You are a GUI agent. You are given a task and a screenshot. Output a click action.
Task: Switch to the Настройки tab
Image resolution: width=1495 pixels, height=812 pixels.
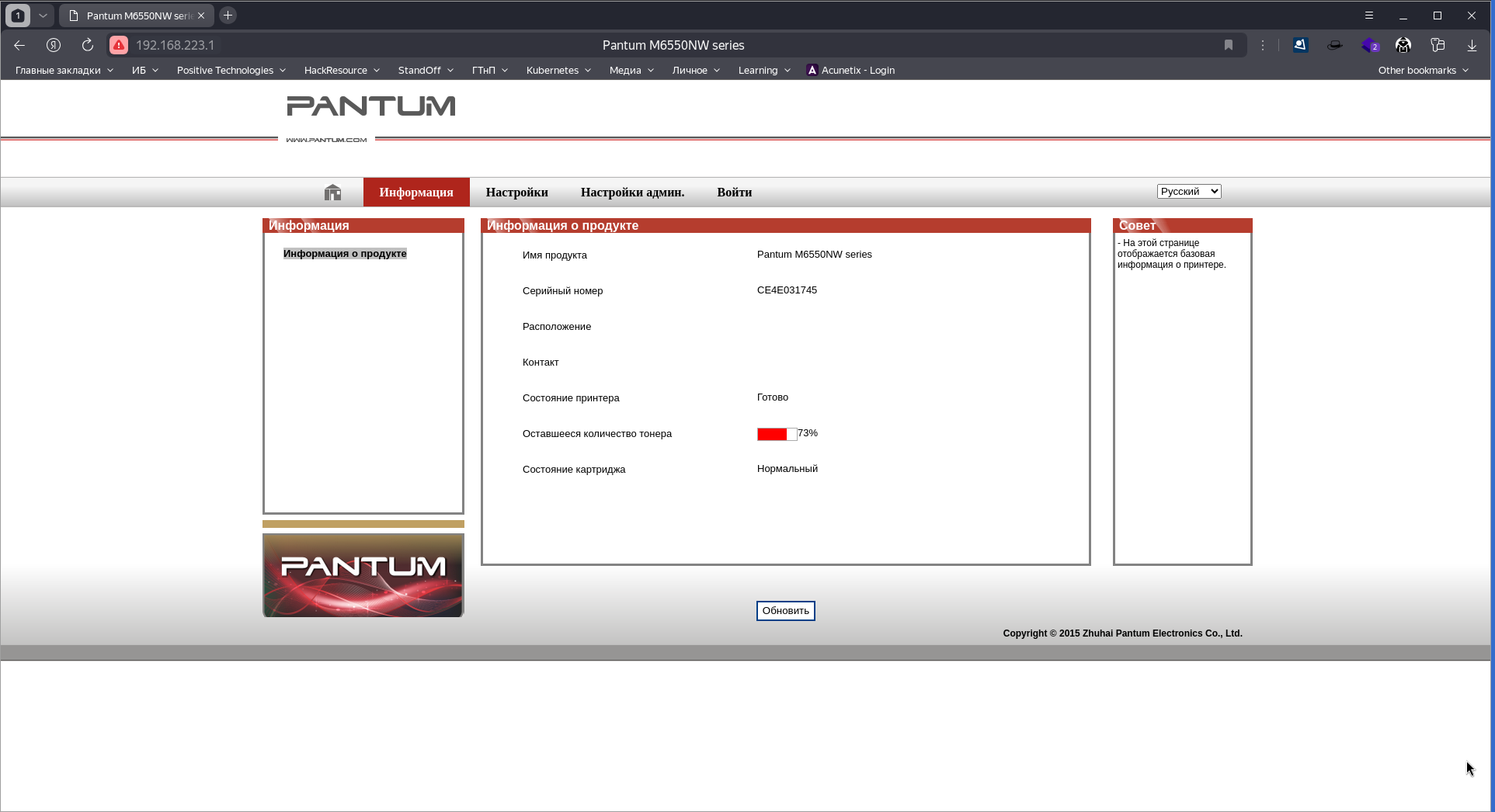[x=517, y=193]
